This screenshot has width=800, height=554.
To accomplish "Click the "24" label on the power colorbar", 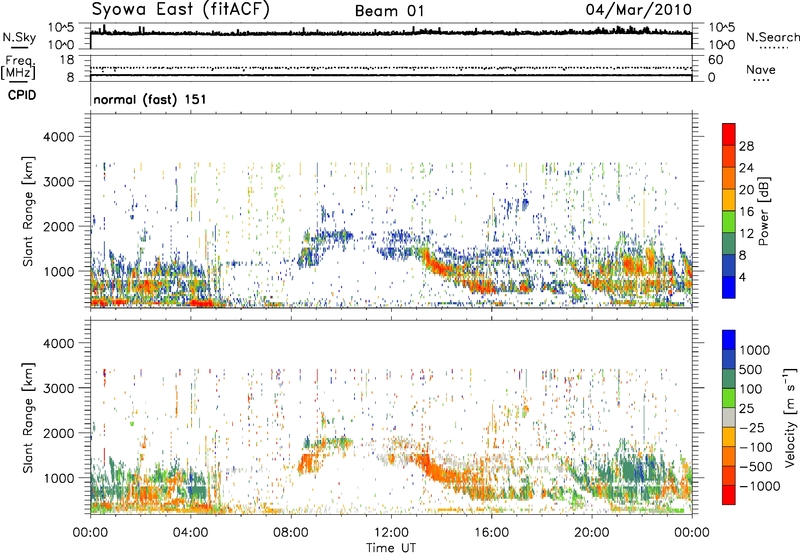I will click(746, 168).
